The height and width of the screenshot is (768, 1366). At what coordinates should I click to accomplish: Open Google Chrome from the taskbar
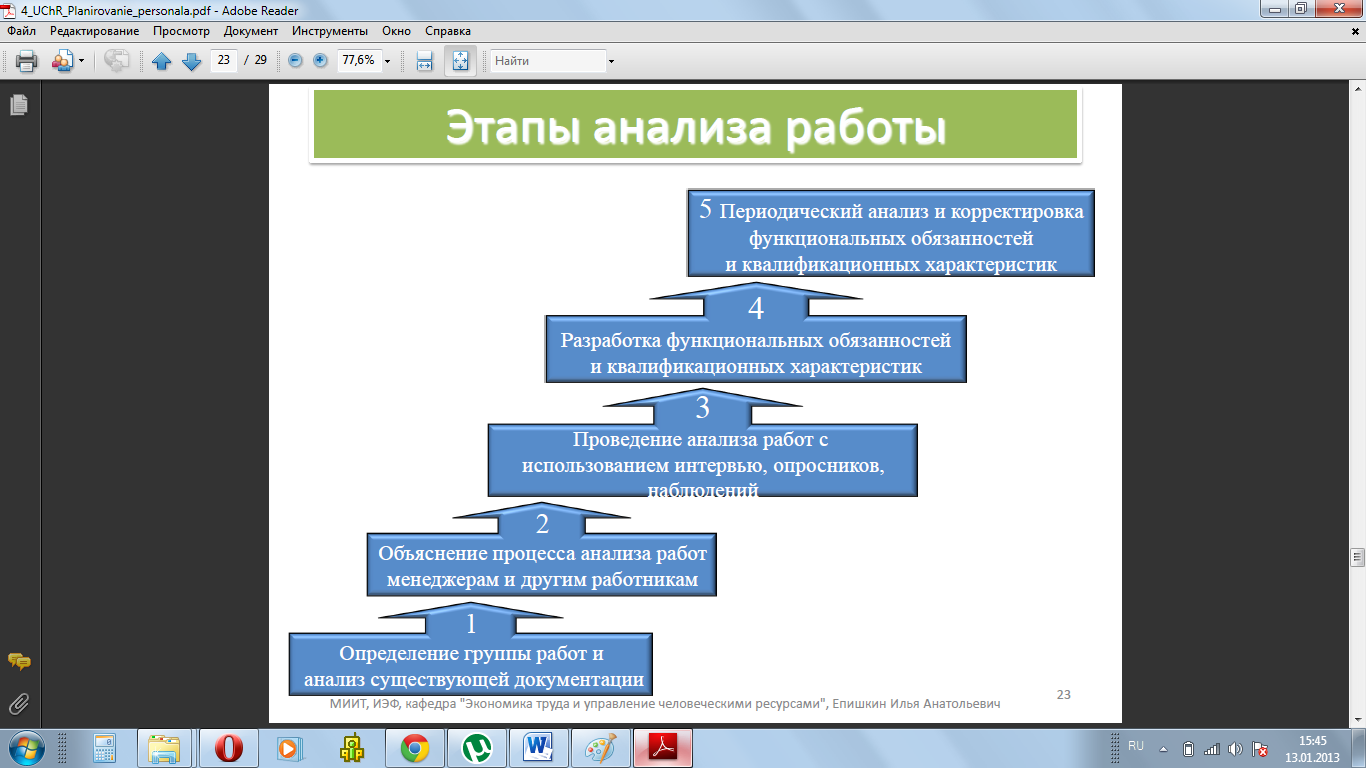(x=415, y=748)
